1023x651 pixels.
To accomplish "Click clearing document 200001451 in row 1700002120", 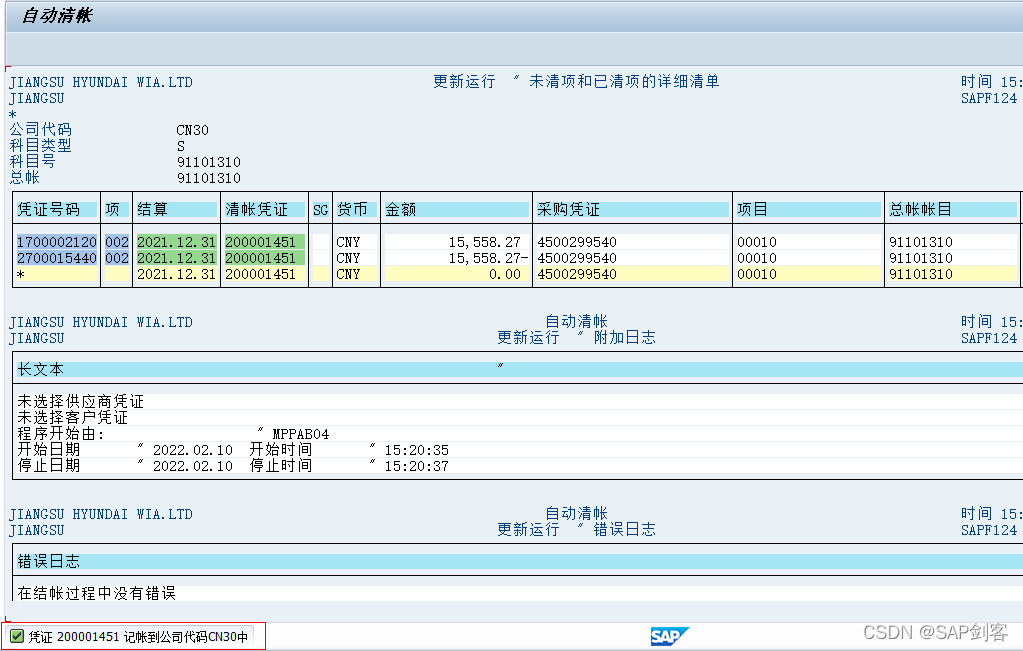I will pyautogui.click(x=260, y=242).
